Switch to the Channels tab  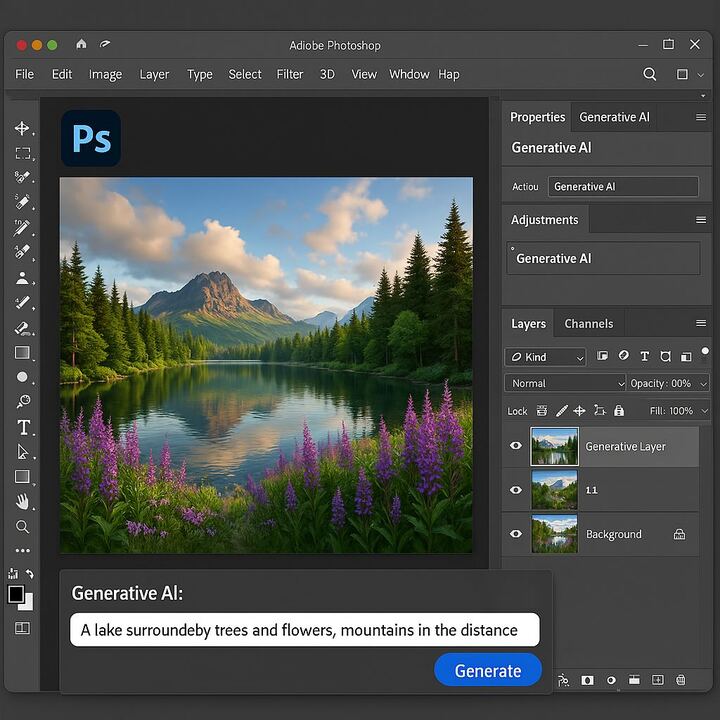tap(589, 324)
